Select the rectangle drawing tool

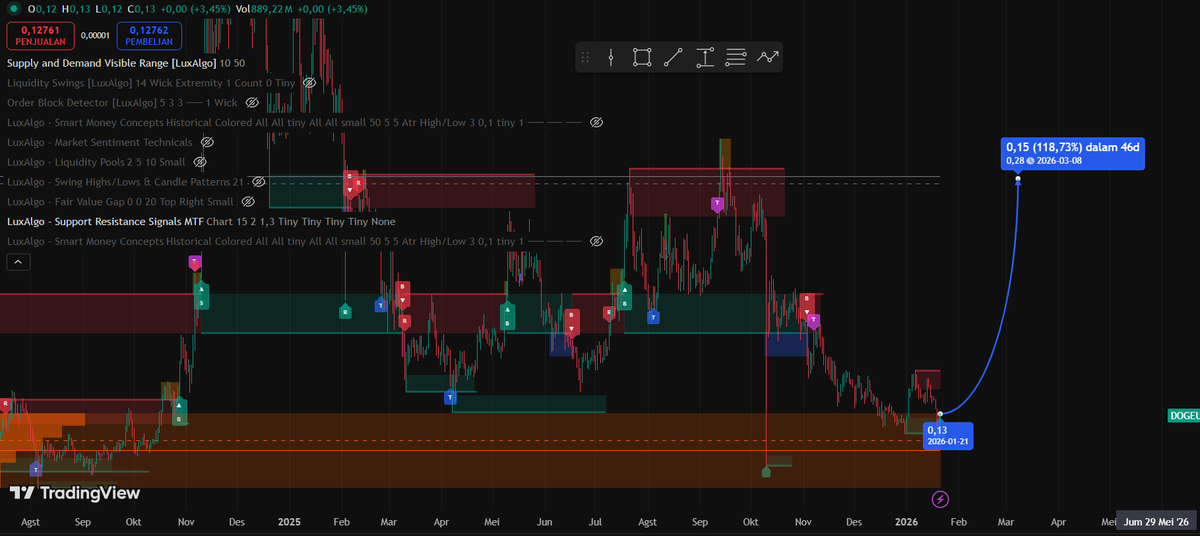coord(642,57)
